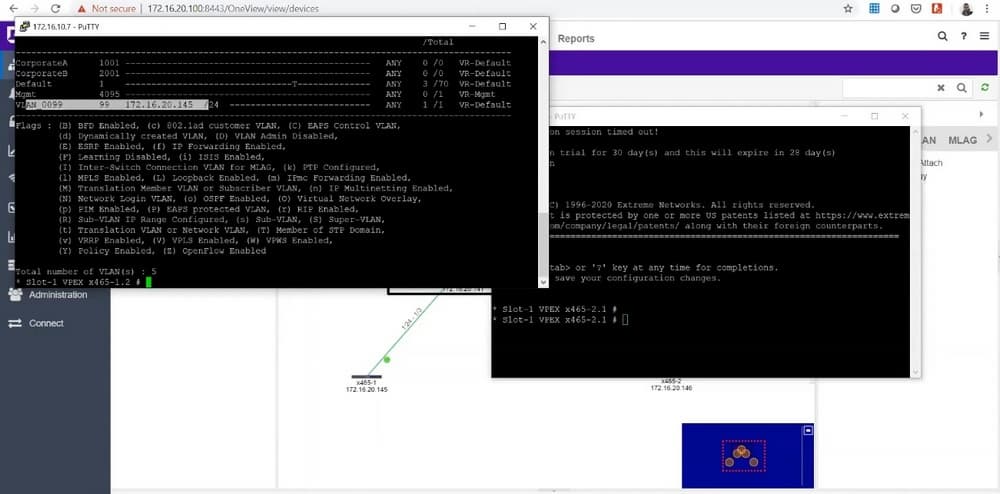Click scroll-down arrow in 172.16.10.7 PuTTY window
Viewport: 1000px width, 494px height.
pyautogui.click(x=543, y=282)
